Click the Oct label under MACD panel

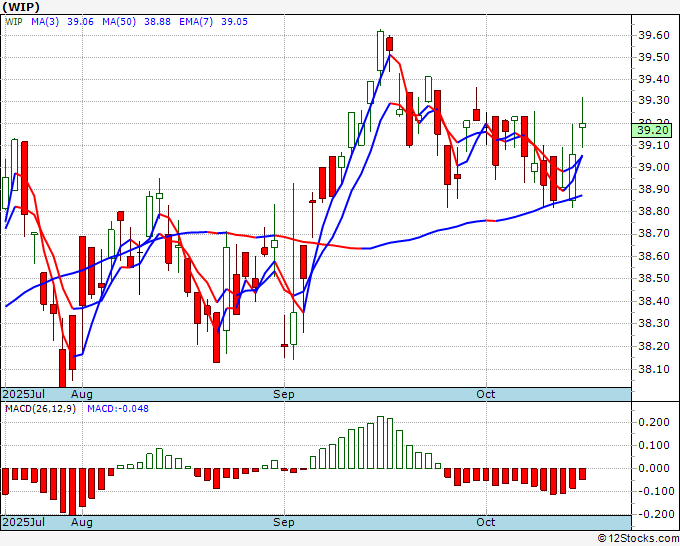486,522
